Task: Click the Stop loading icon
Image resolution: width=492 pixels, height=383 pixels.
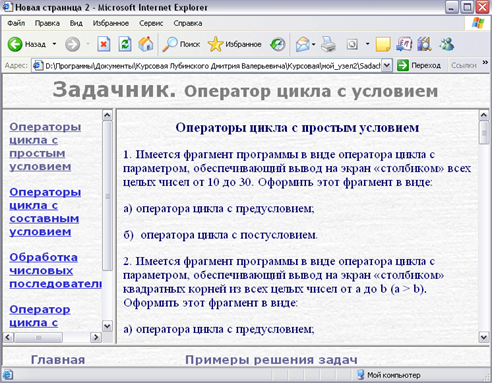Action: coord(104,44)
